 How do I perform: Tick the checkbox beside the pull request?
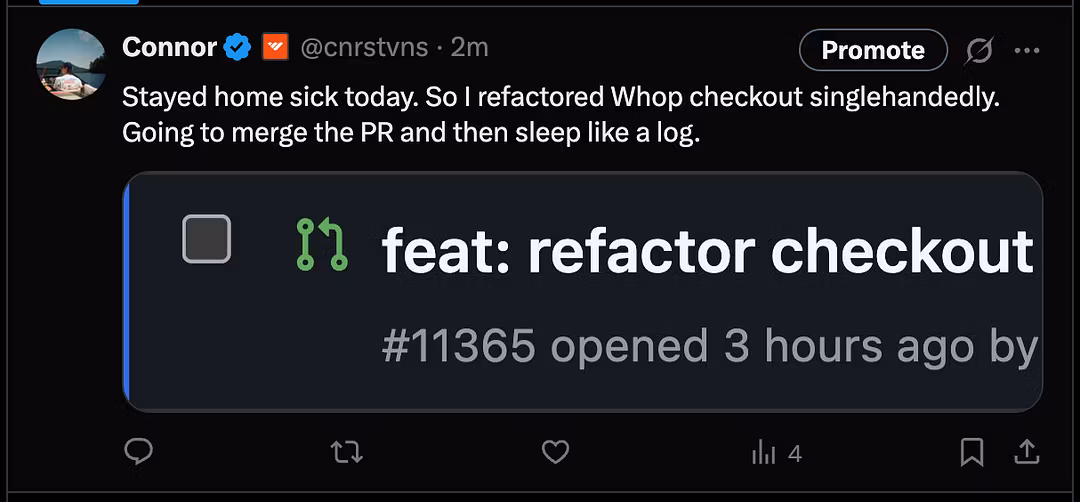206,239
